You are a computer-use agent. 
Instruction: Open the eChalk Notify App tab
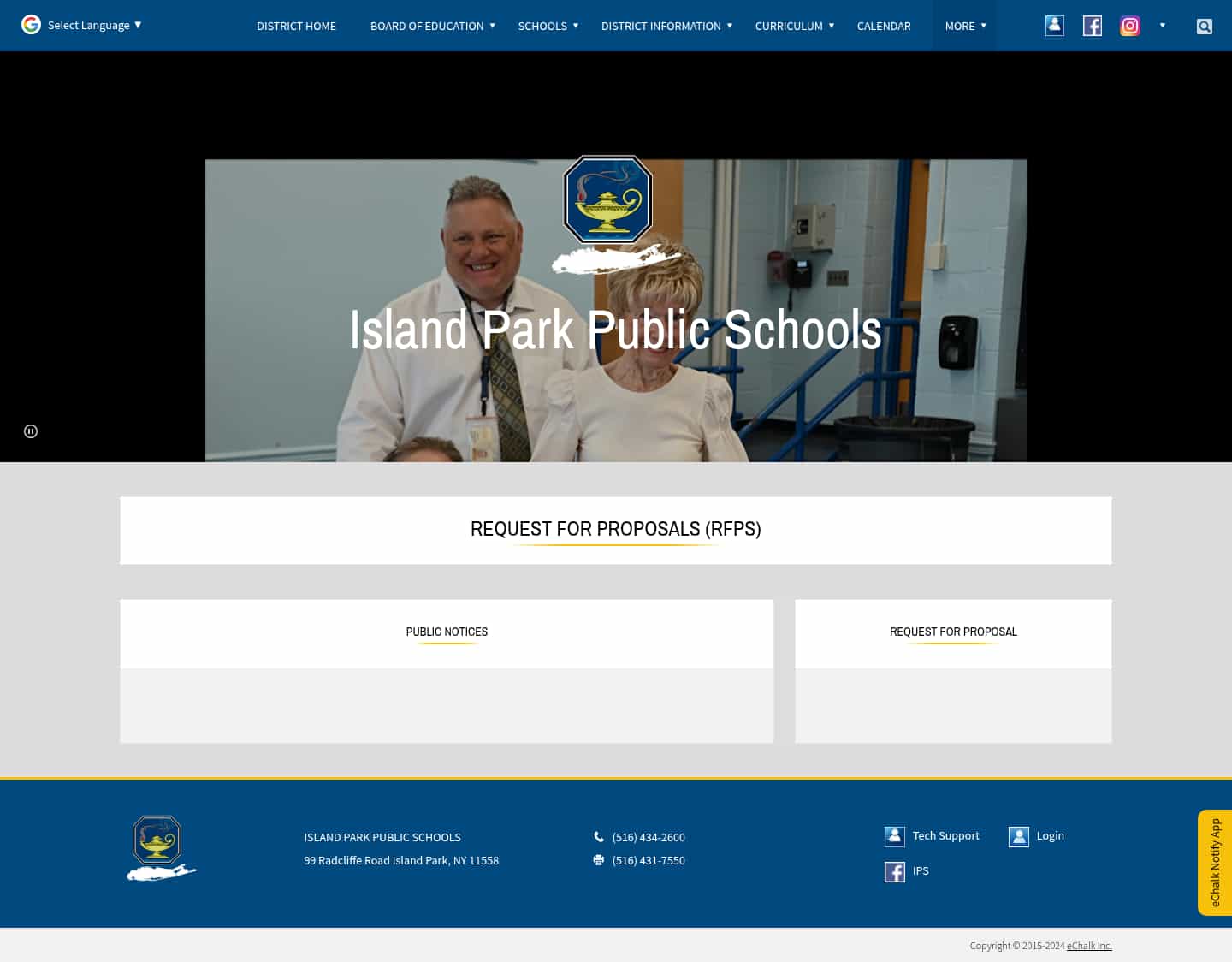coord(1215,863)
